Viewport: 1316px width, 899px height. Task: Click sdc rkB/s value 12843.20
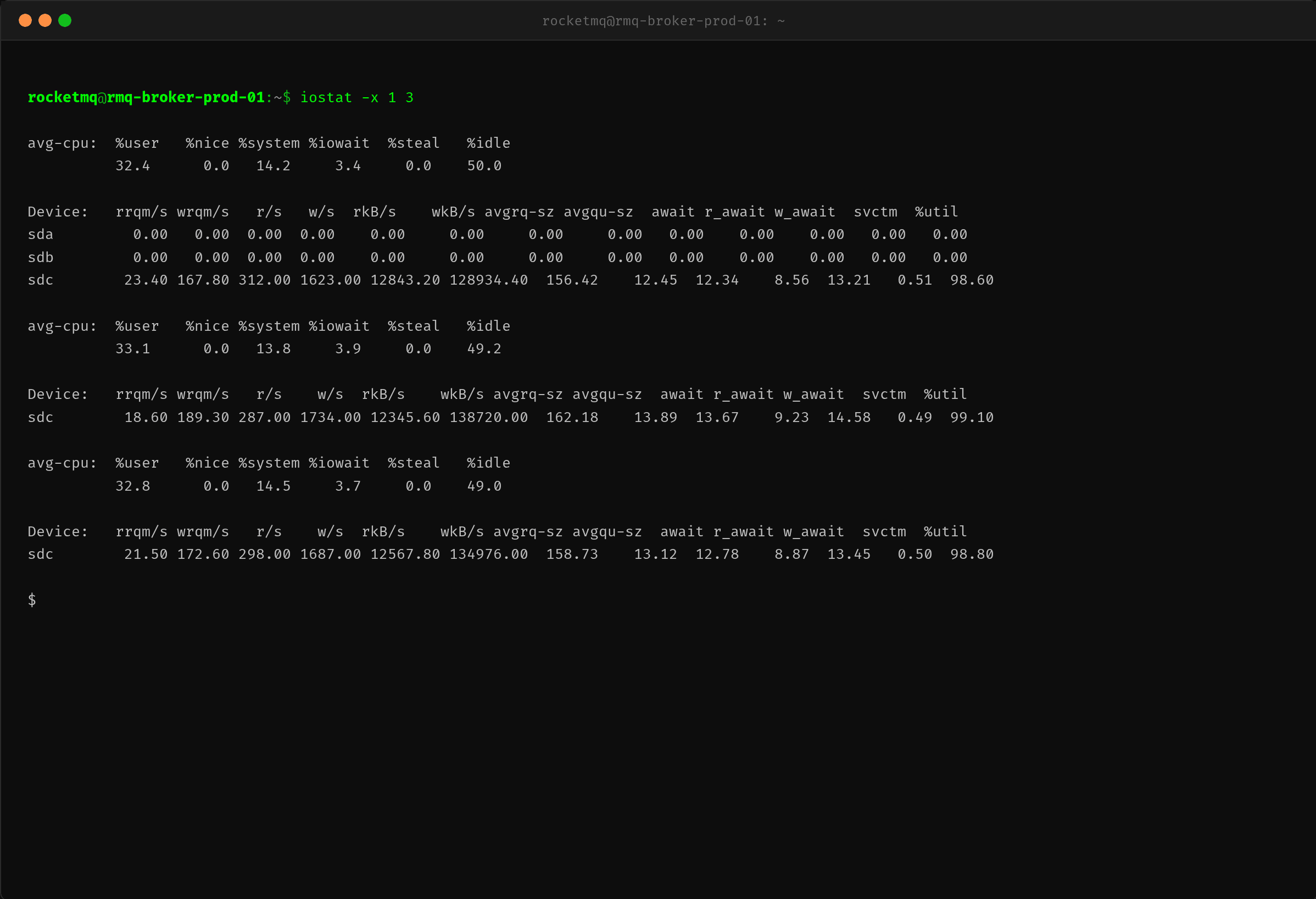[405, 280]
